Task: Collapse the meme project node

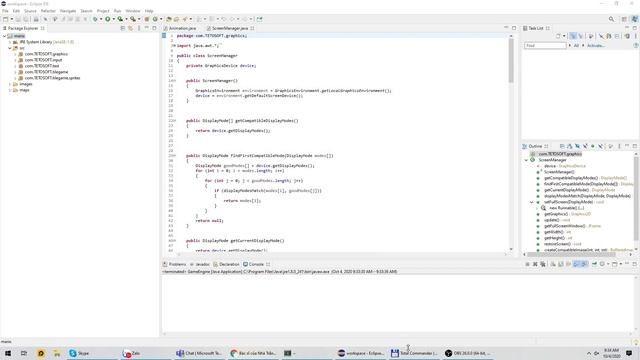Action: click(4, 36)
